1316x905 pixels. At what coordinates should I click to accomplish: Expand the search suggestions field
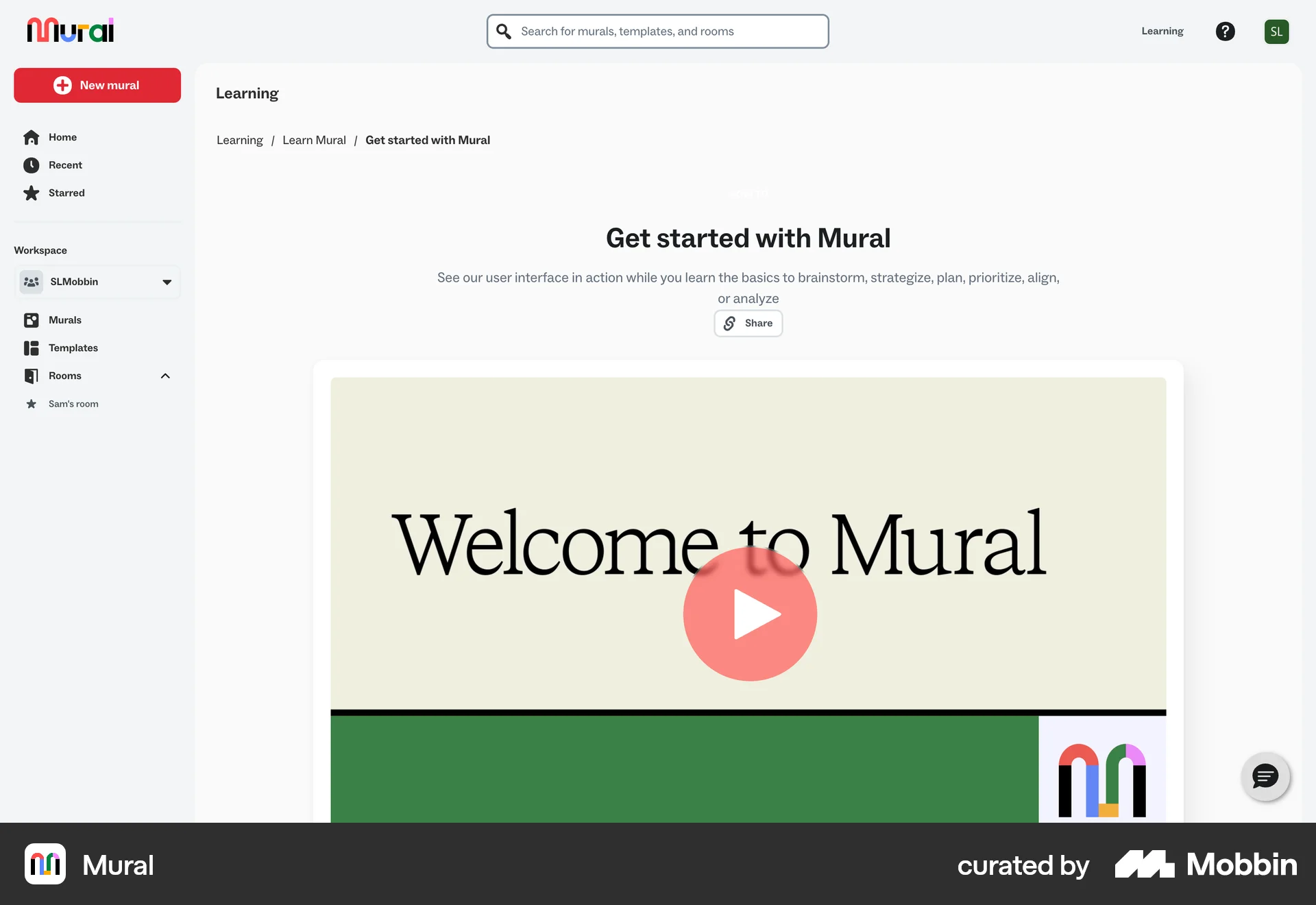click(657, 31)
